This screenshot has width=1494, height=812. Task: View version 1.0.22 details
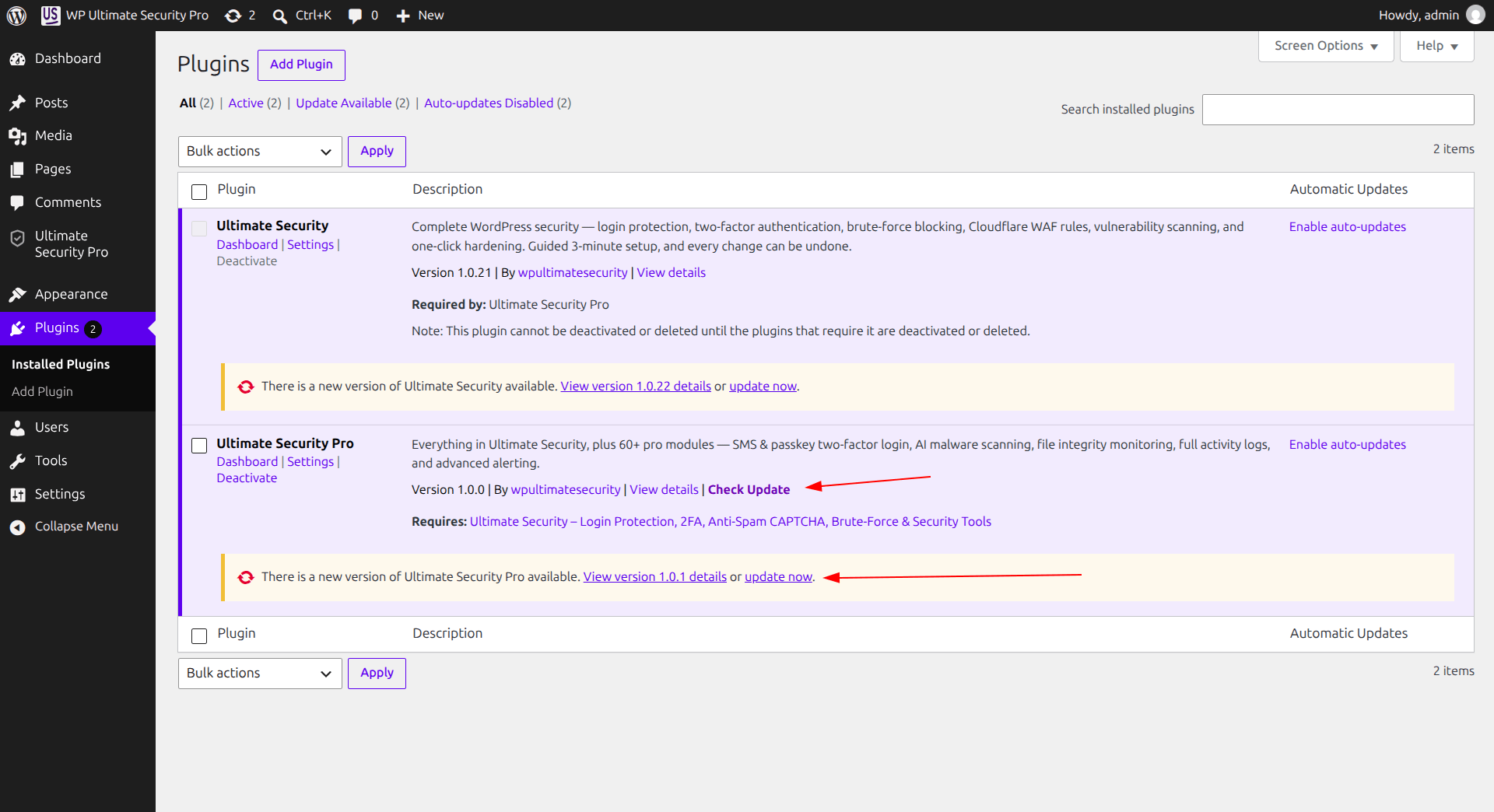coord(636,386)
